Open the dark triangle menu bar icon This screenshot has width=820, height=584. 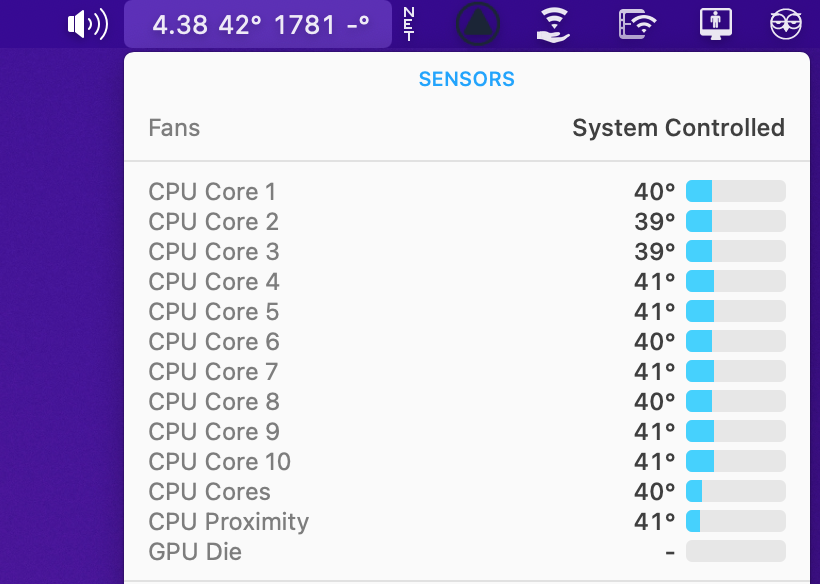tap(477, 24)
